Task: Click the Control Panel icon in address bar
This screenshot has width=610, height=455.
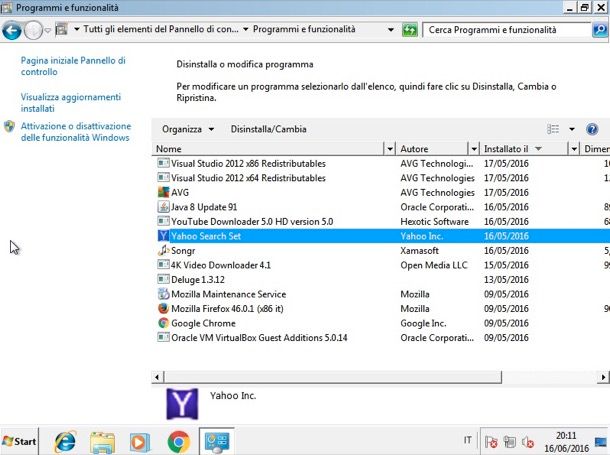Action: tap(61, 29)
